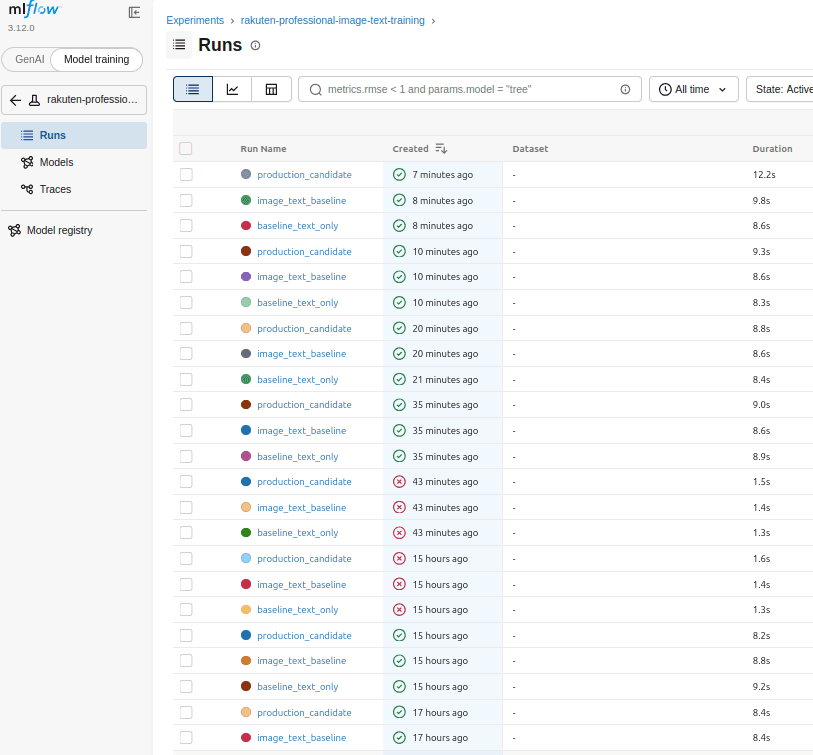
Task: Sort by the Run Name column header
Action: [263, 149]
